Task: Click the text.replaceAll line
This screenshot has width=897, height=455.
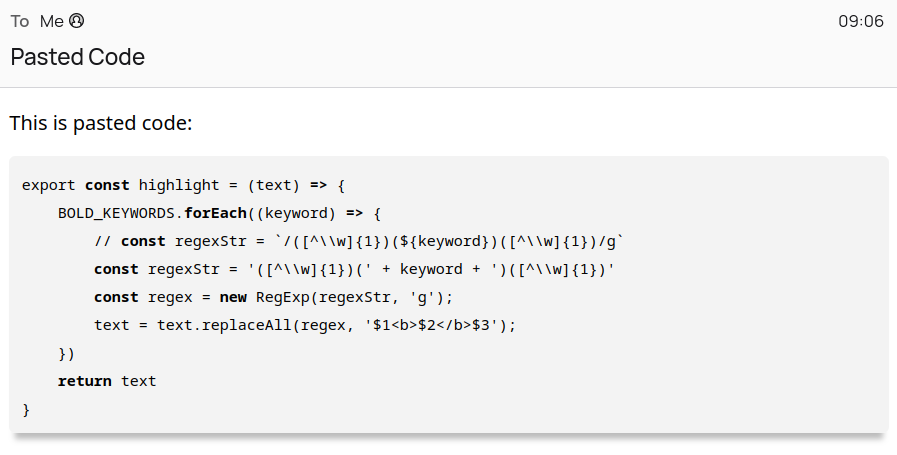Action: pos(305,326)
